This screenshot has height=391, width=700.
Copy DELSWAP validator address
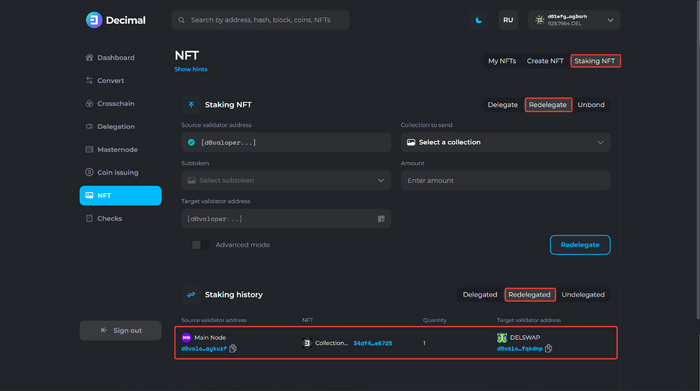pyautogui.click(x=549, y=348)
